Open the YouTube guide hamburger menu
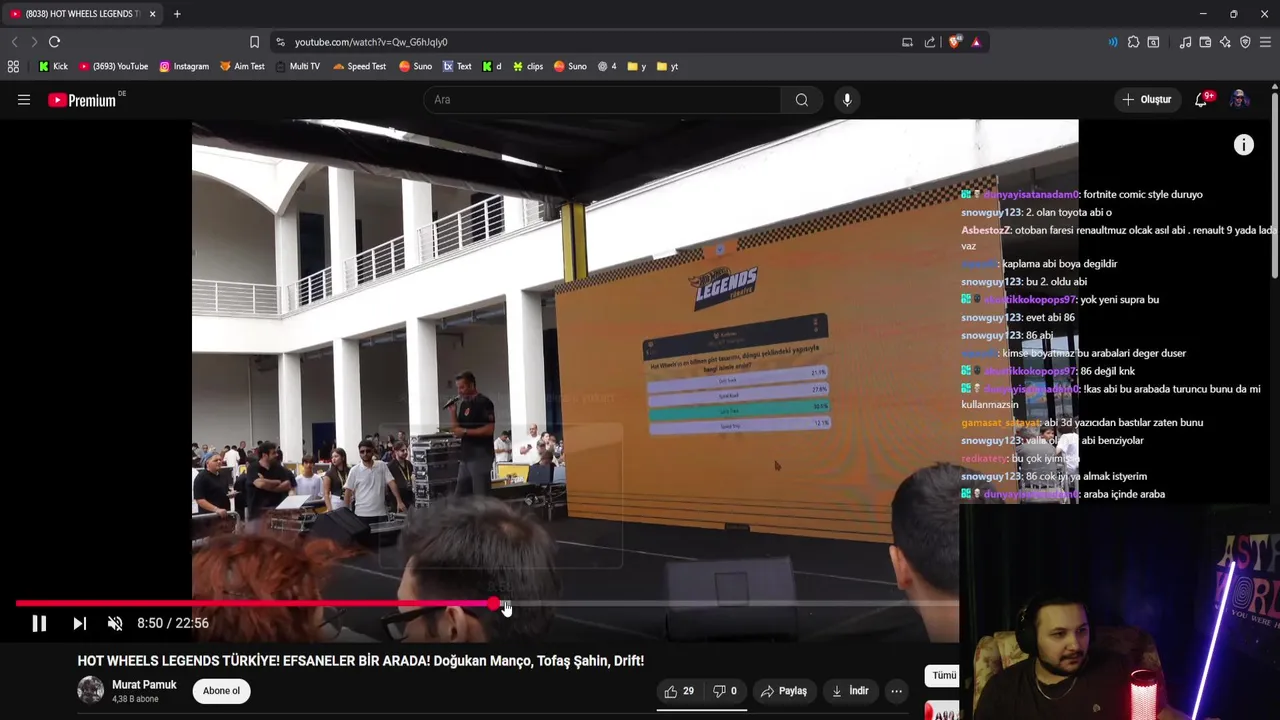 point(24,100)
